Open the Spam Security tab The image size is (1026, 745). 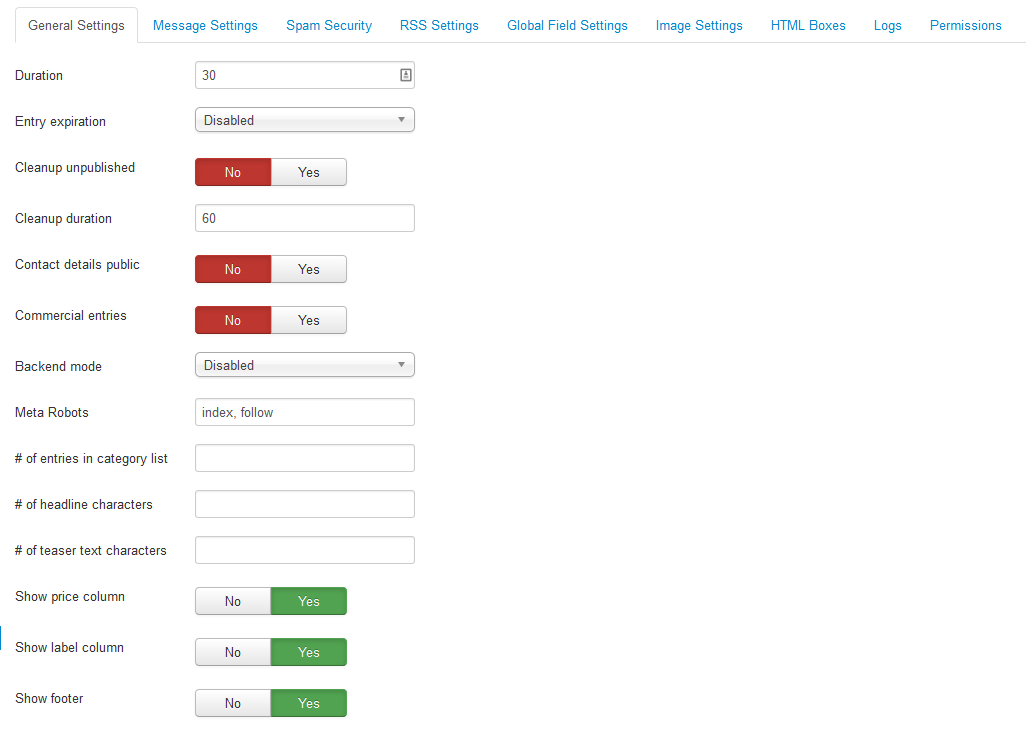coord(329,25)
